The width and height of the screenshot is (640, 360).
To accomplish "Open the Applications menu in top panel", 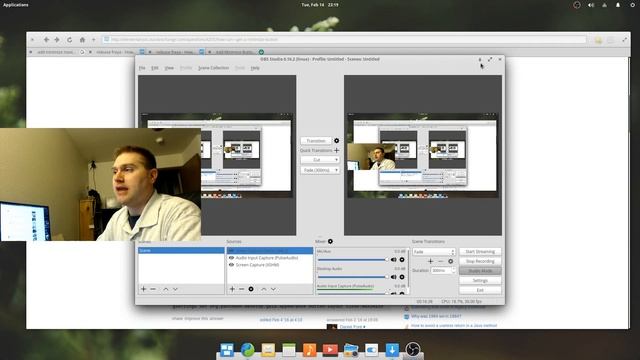I will click(x=16, y=5).
